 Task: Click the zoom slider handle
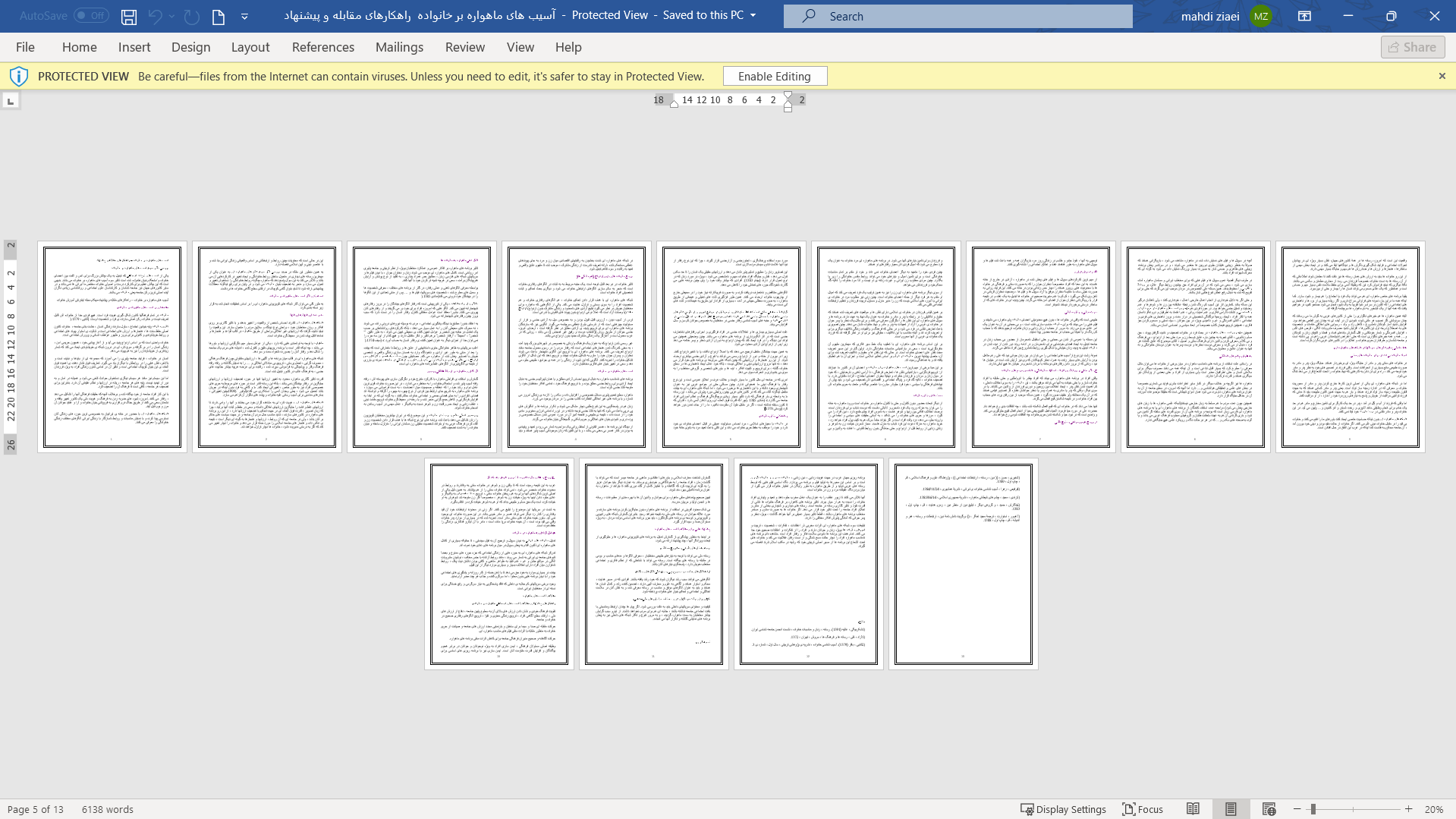[1313, 809]
